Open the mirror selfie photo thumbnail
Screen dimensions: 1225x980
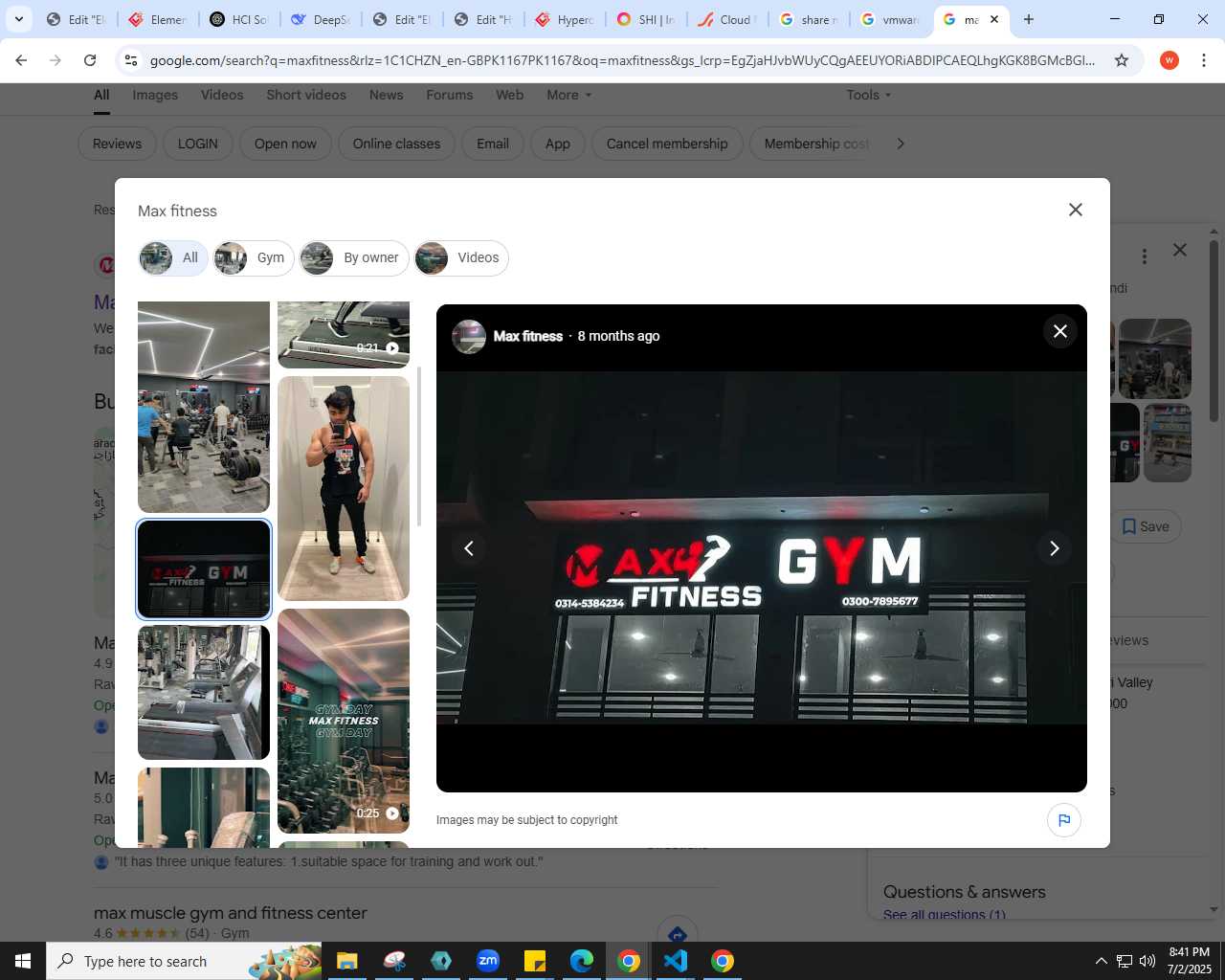[344, 488]
